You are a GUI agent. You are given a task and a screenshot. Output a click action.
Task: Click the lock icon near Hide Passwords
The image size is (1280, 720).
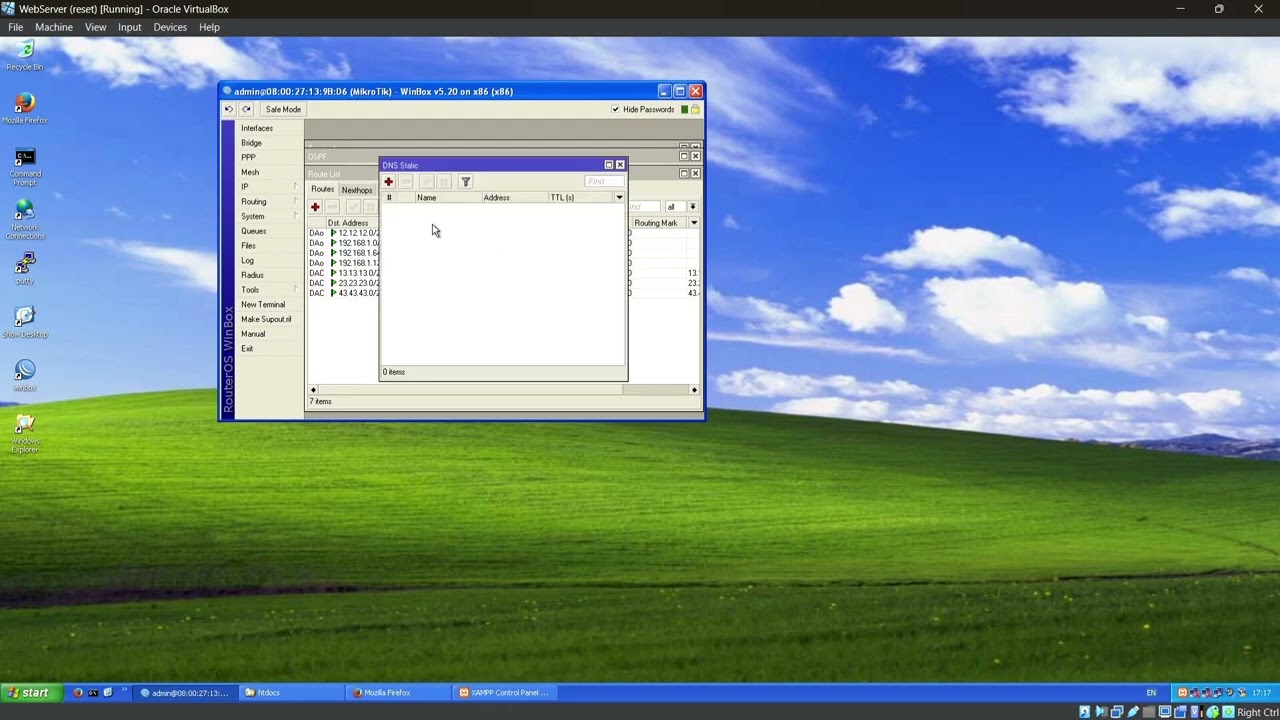tap(695, 109)
